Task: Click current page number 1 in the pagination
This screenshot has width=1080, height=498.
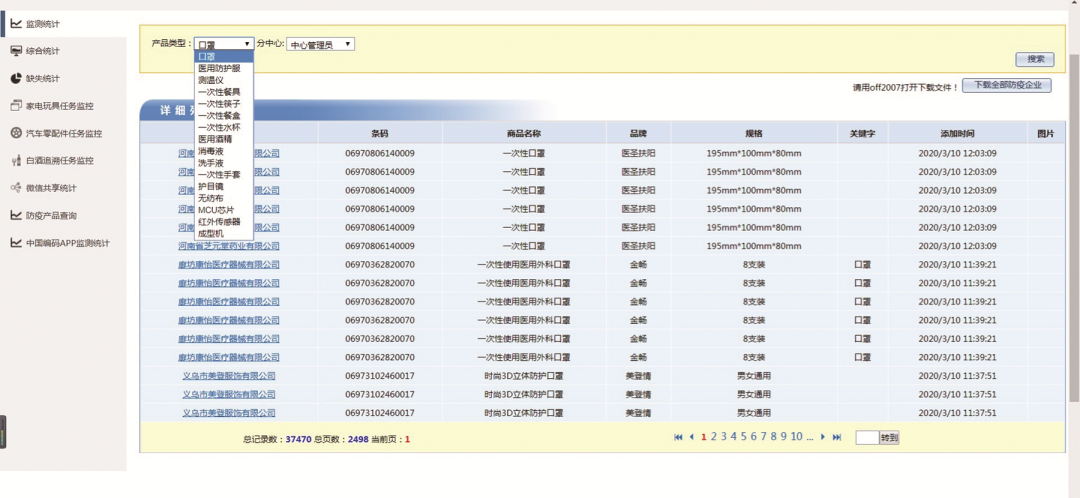Action: [704, 436]
